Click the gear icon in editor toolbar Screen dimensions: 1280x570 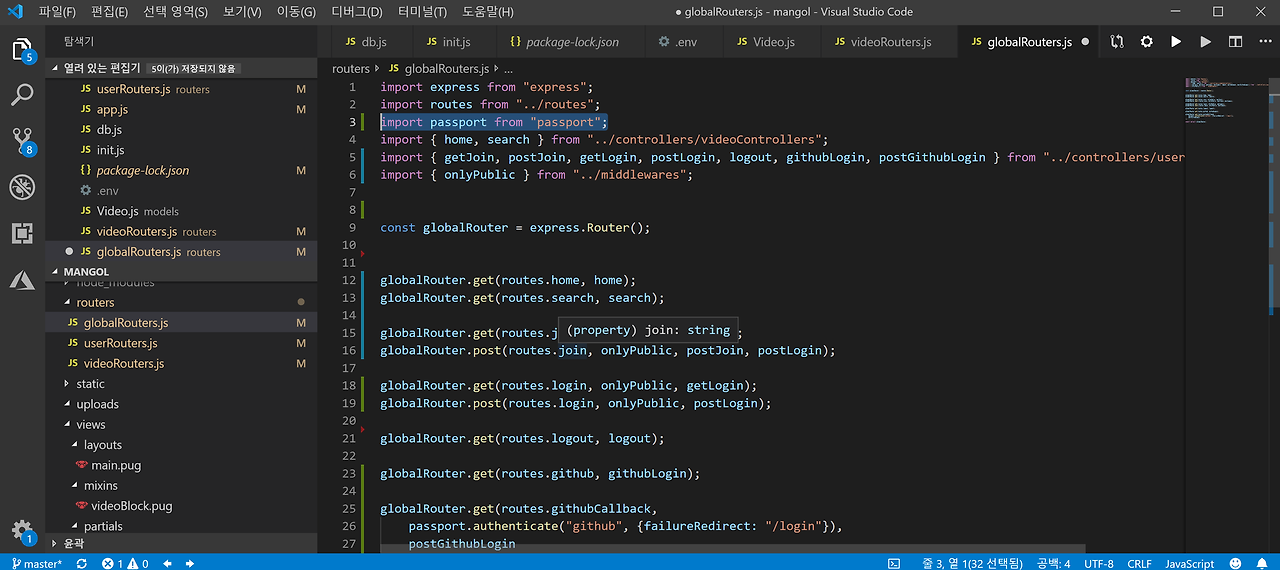point(1147,42)
